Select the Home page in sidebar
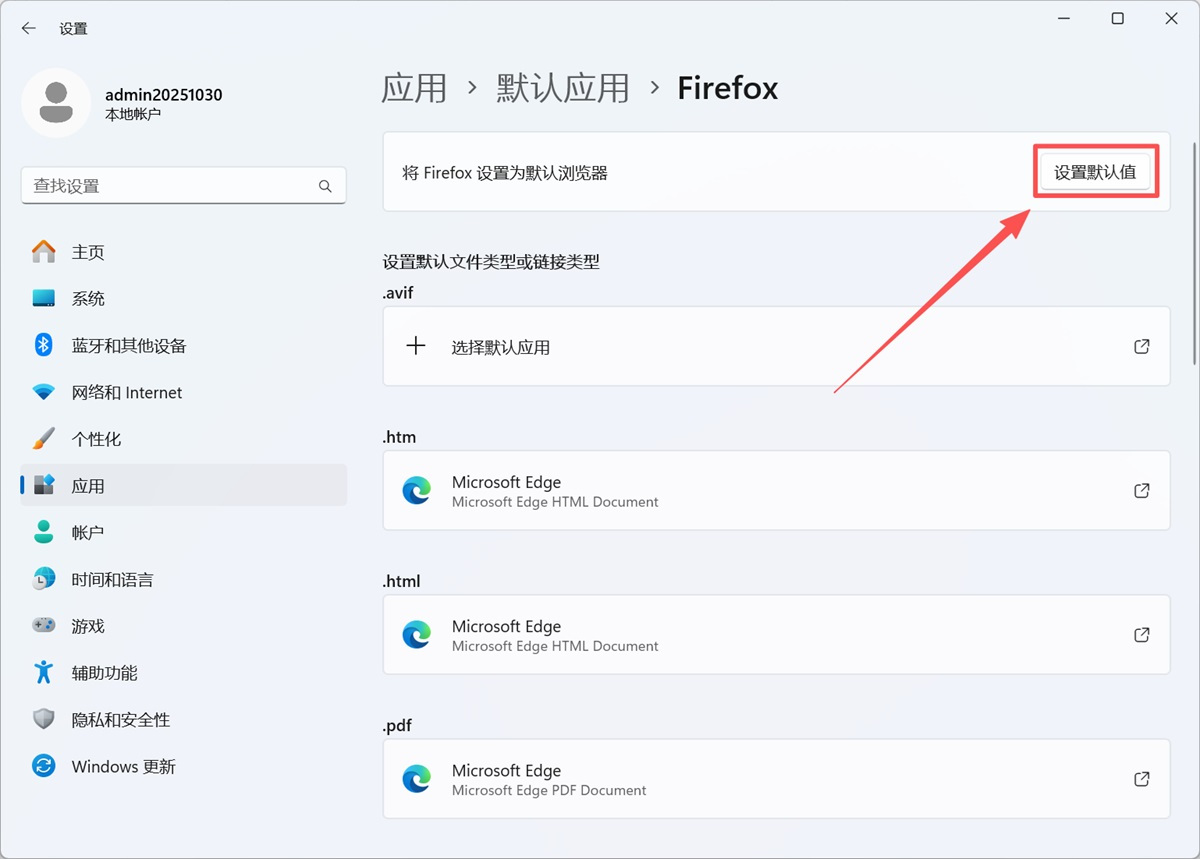This screenshot has width=1200, height=859. [88, 253]
